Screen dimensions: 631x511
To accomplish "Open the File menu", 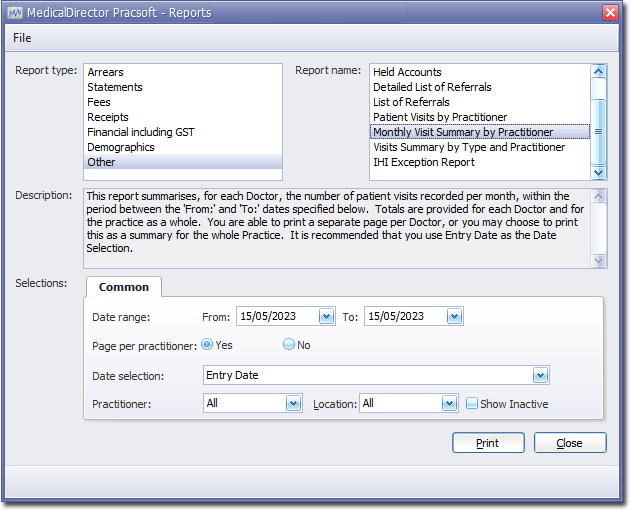I will pyautogui.click(x=22, y=38).
